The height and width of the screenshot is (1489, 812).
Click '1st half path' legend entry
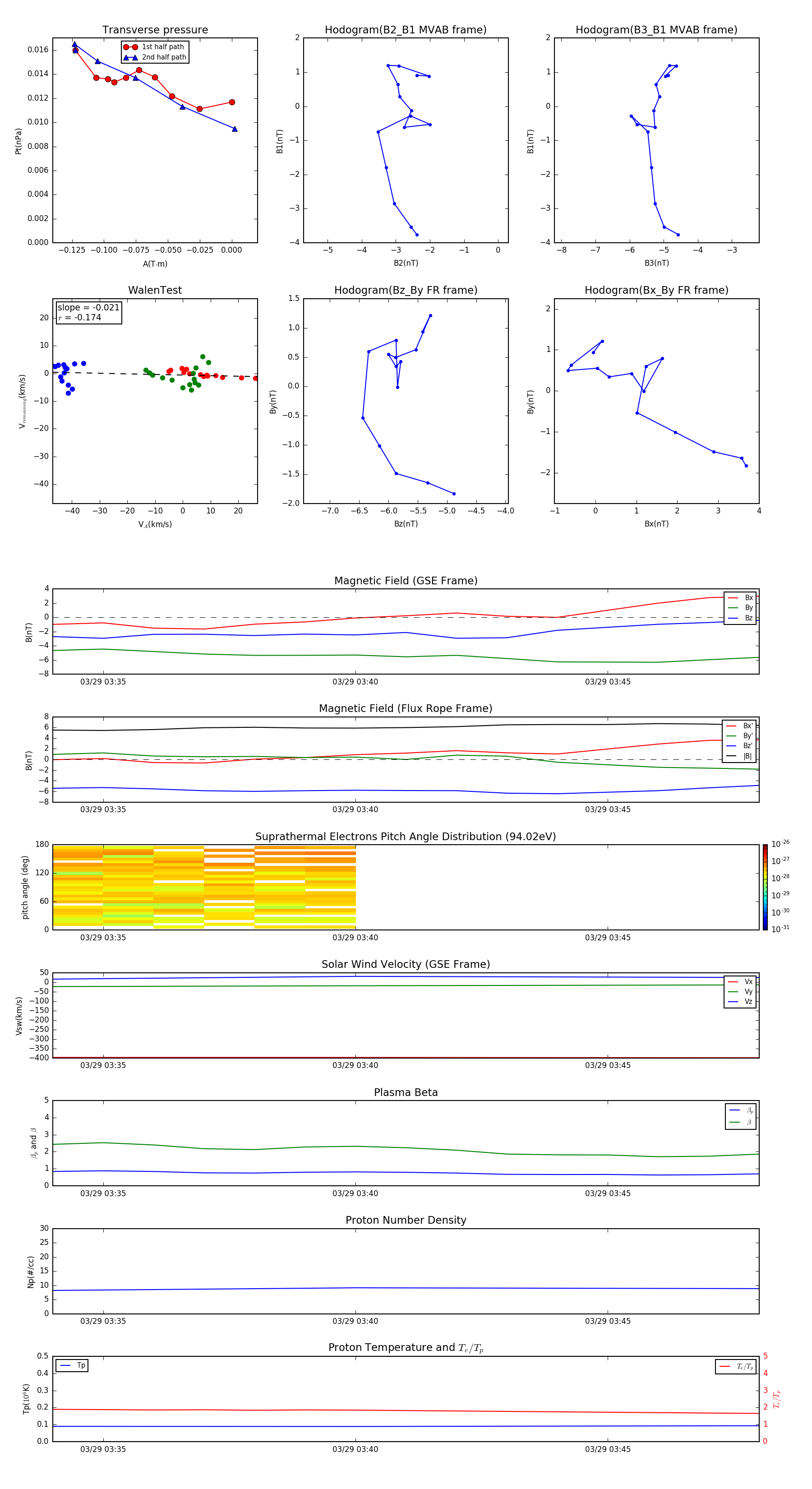(154, 47)
